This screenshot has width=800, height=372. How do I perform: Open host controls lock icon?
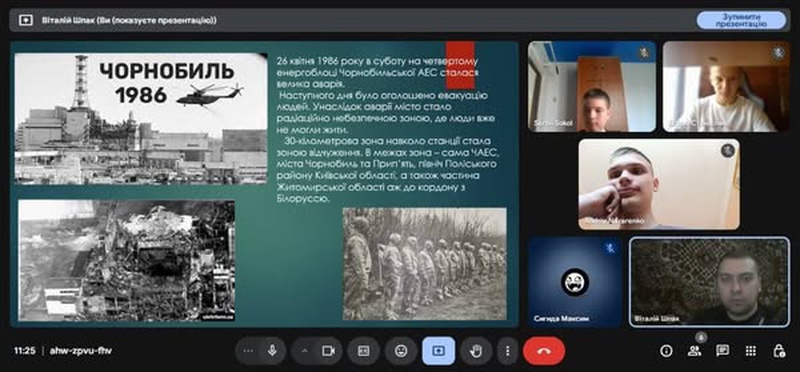click(x=779, y=351)
